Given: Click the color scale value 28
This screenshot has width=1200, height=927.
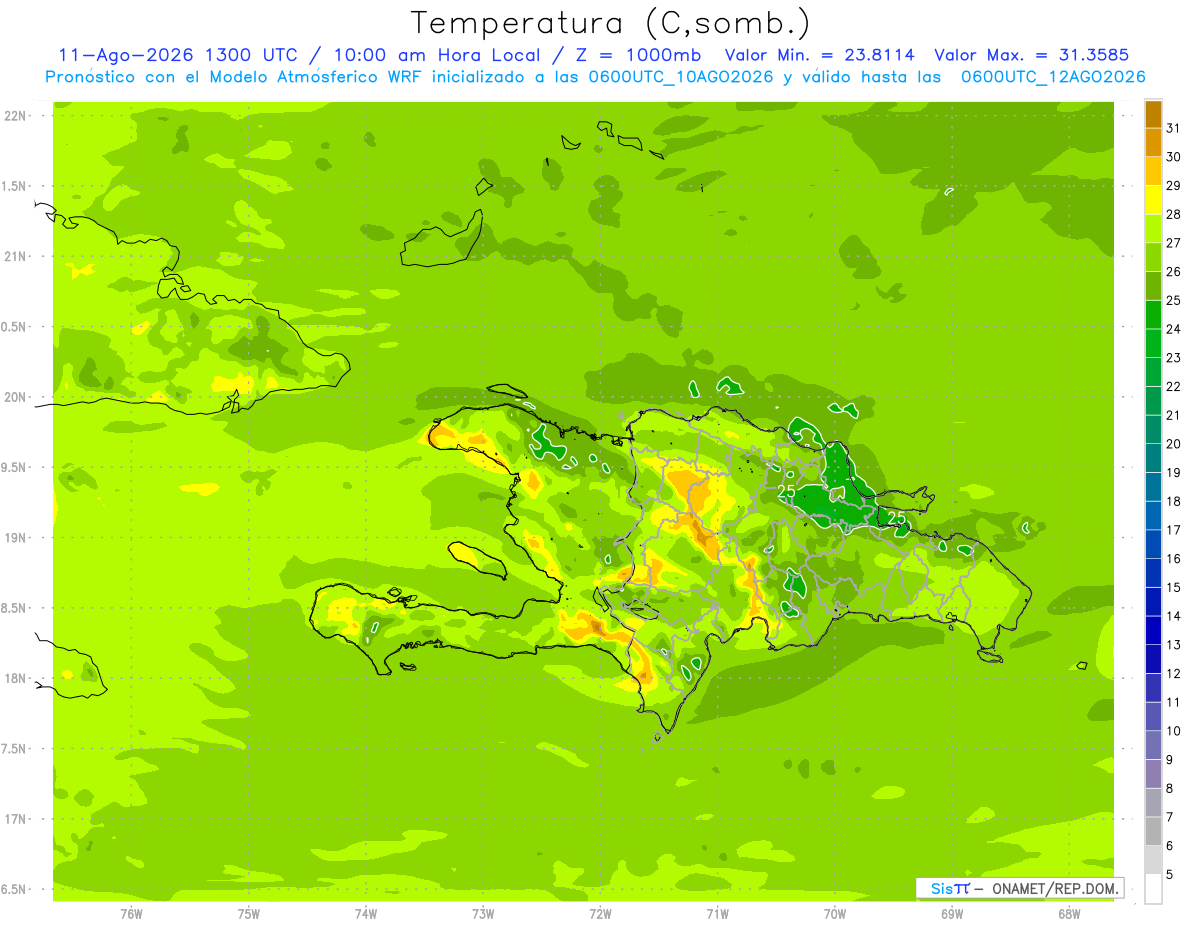Looking at the screenshot, I should pos(1173,214).
